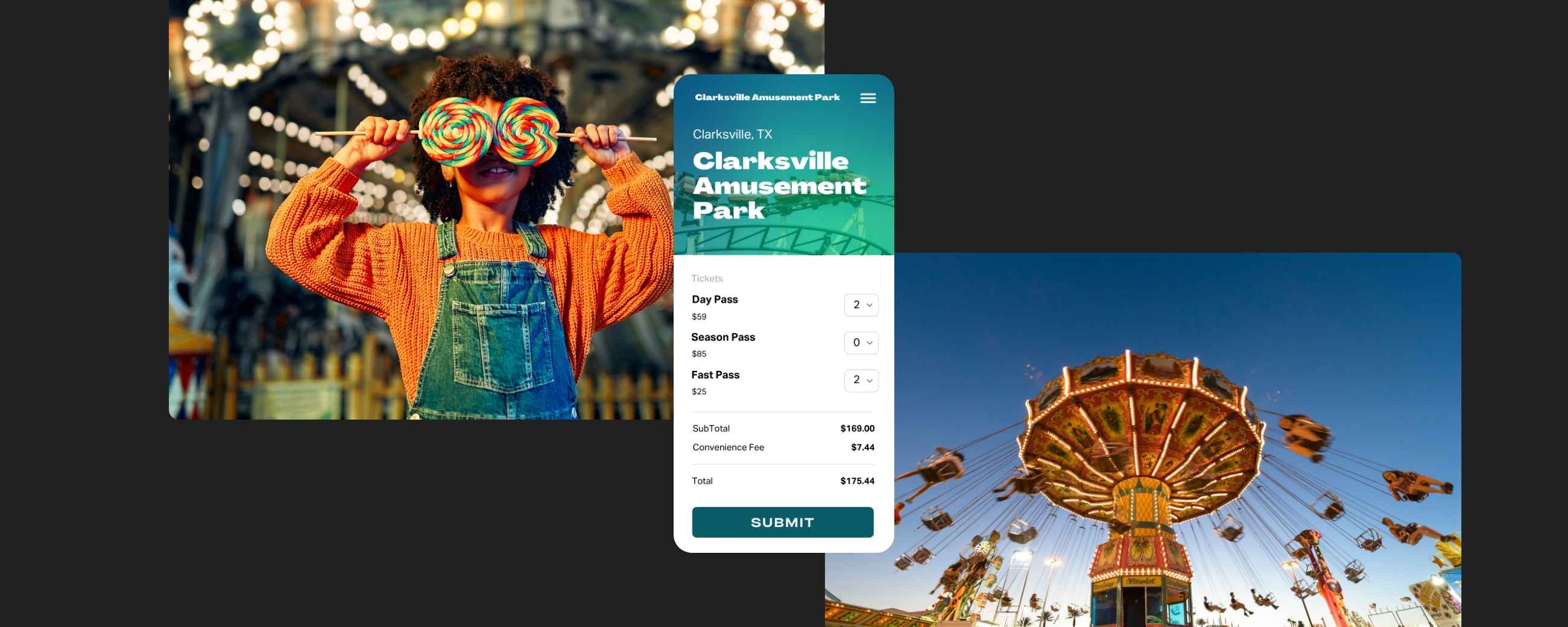Open the Season Pass quantity dropdown

pos(861,342)
